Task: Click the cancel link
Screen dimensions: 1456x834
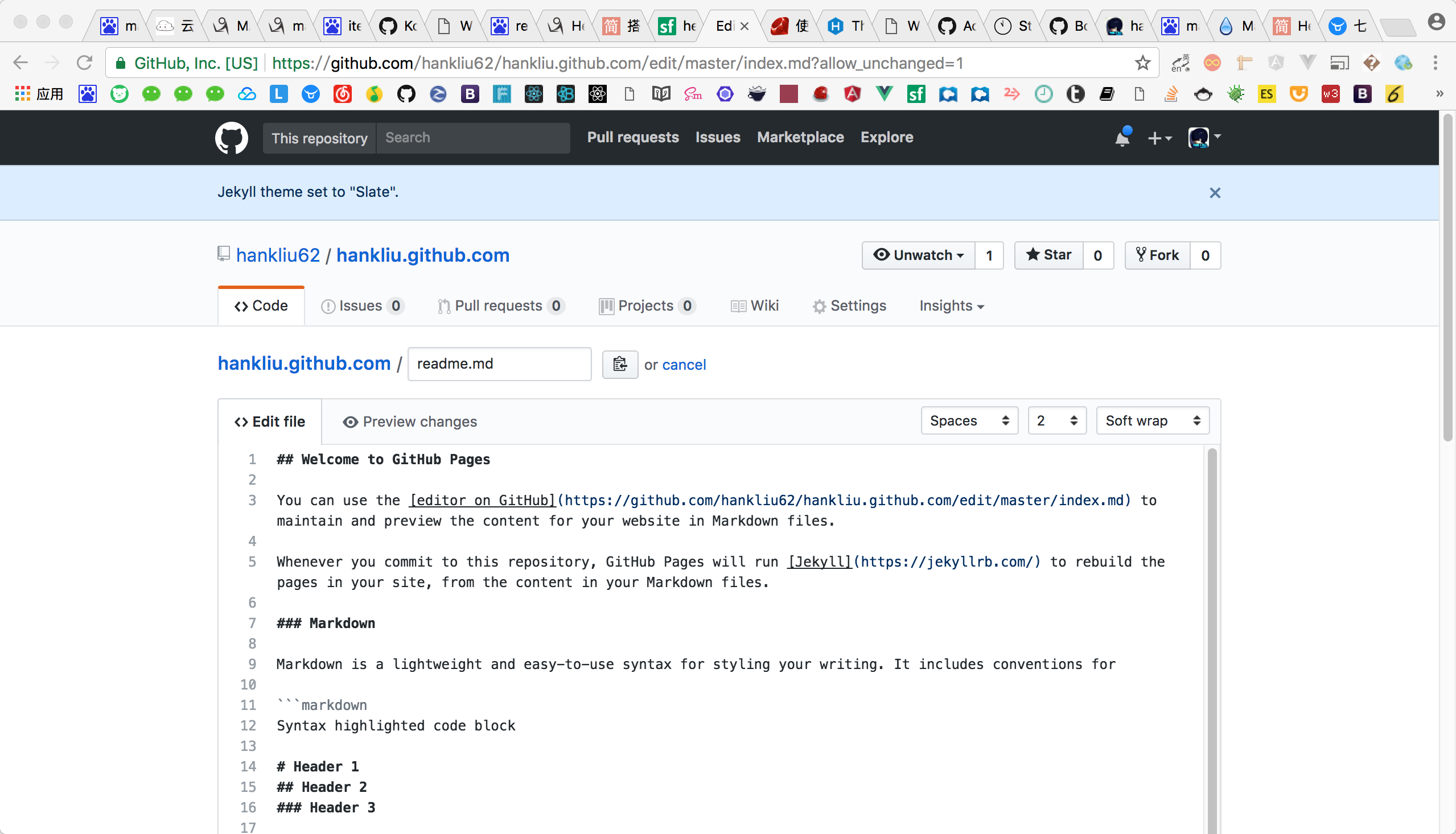Action: point(684,364)
